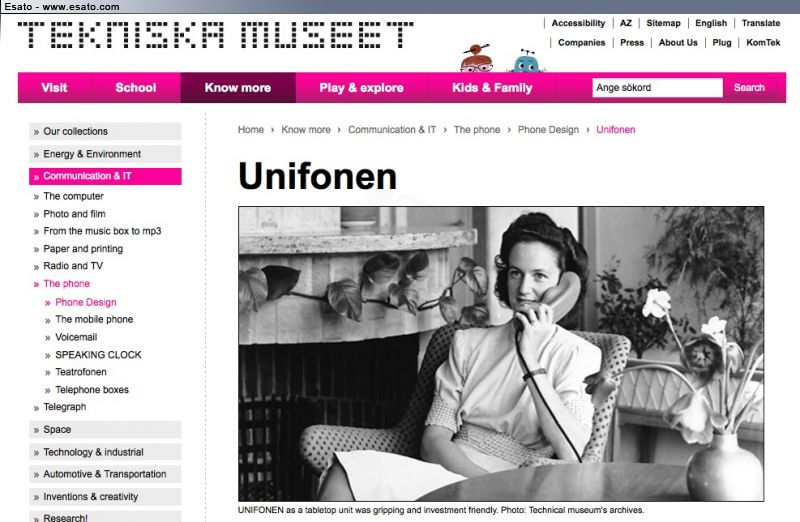Focus the Ange sökord search field
The width and height of the screenshot is (800, 522).
point(657,88)
